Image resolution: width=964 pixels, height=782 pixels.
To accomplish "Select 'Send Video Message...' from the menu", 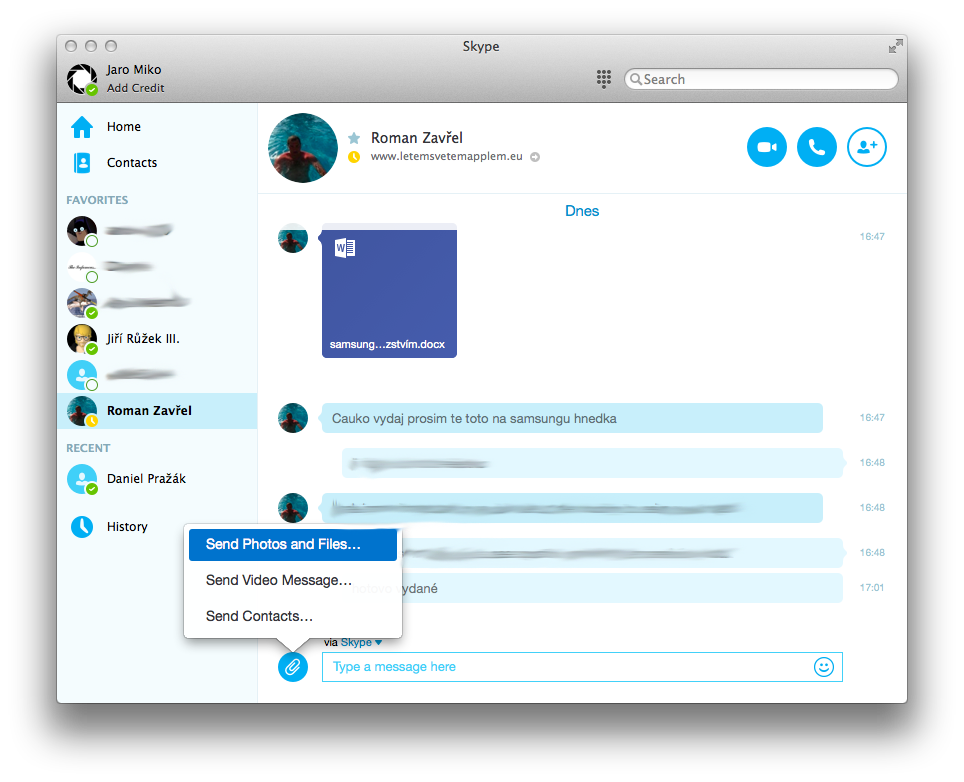I will tap(278, 580).
